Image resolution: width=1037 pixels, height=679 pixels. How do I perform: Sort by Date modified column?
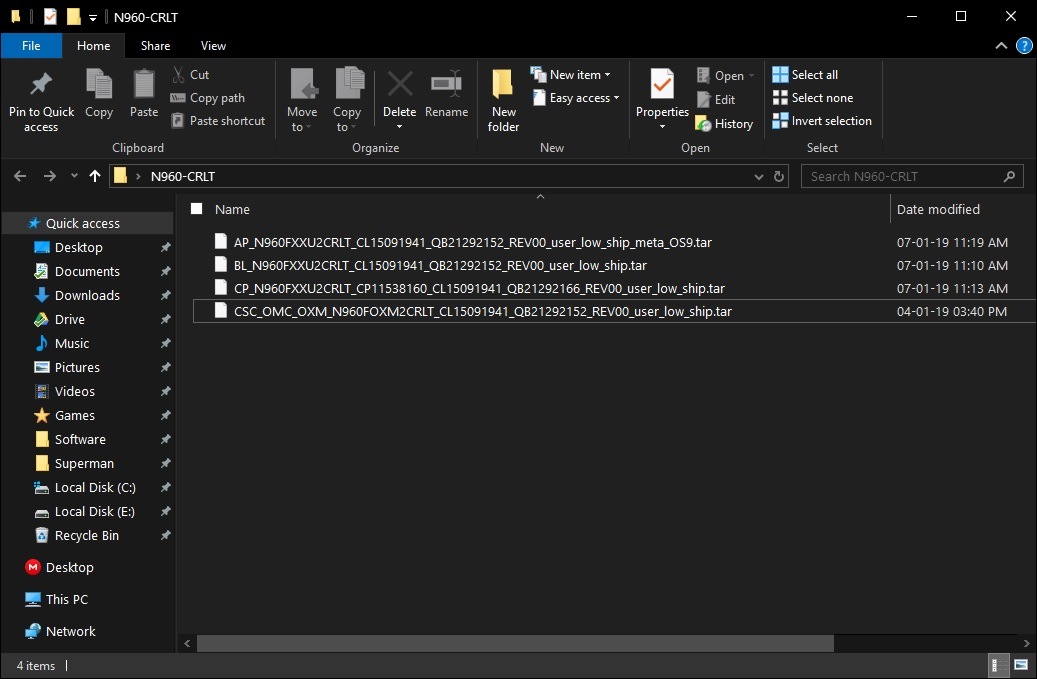pos(938,209)
